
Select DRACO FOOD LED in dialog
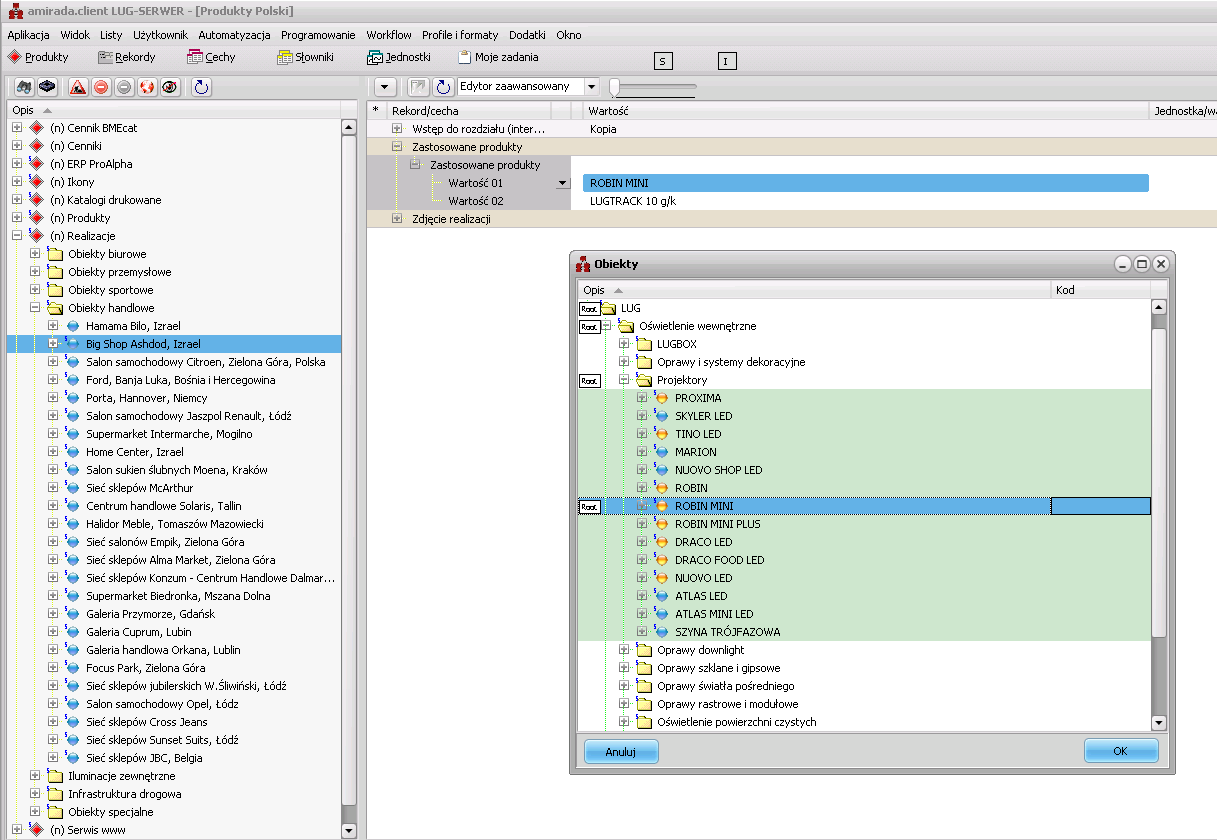(x=719, y=560)
